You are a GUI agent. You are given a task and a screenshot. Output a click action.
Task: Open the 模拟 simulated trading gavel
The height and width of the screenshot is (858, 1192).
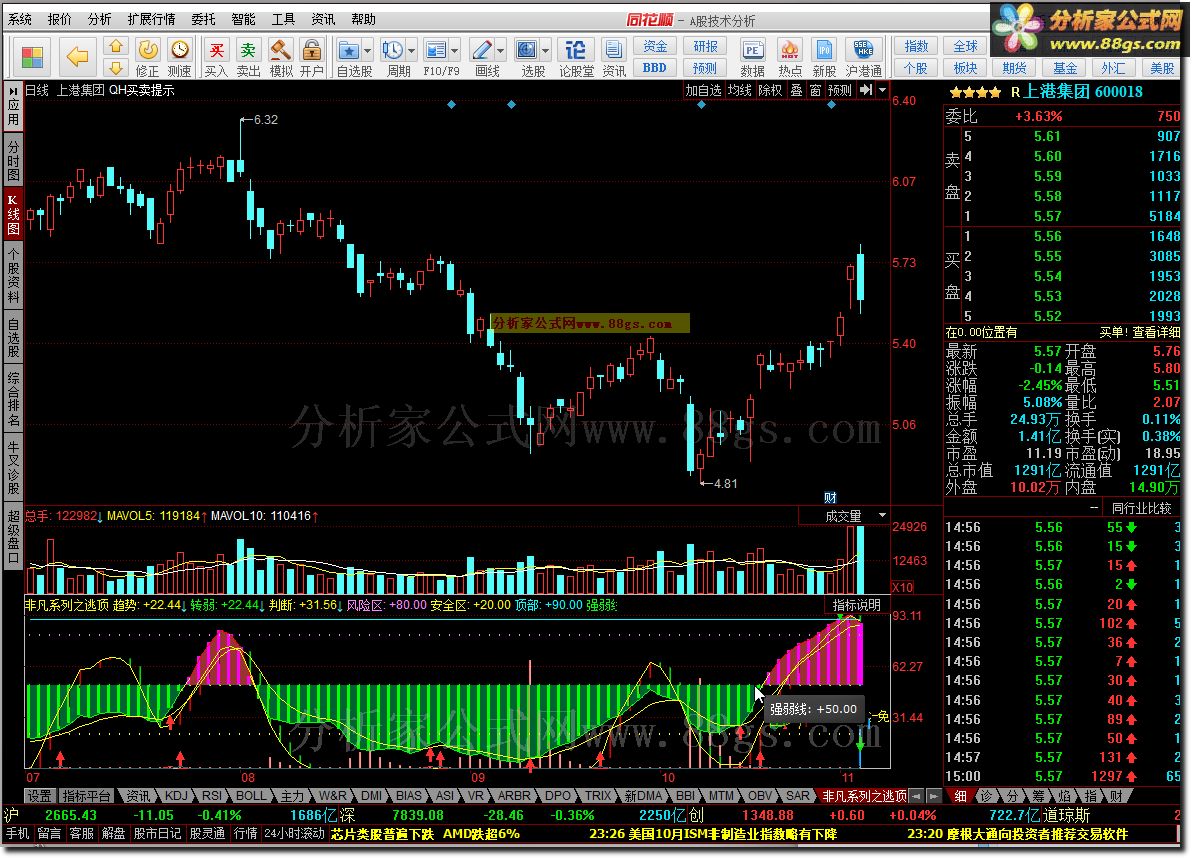point(281,58)
